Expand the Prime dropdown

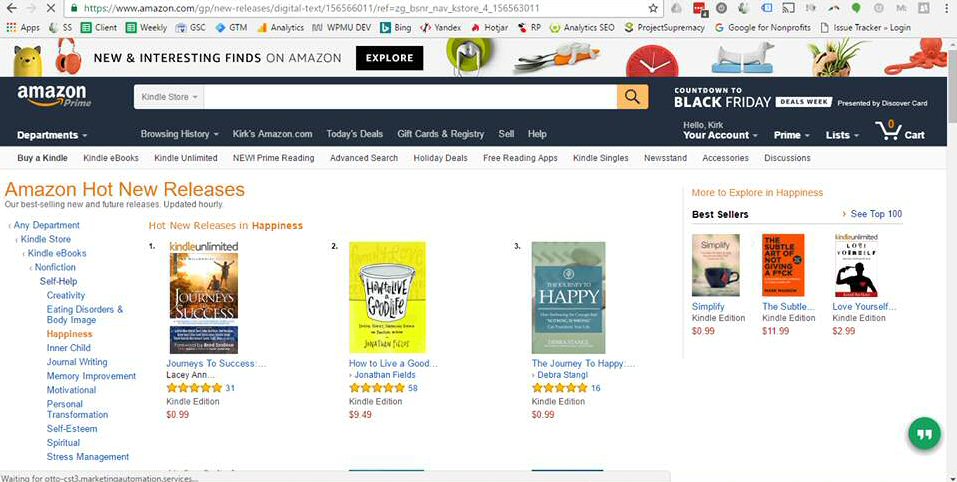pyautogui.click(x=792, y=135)
